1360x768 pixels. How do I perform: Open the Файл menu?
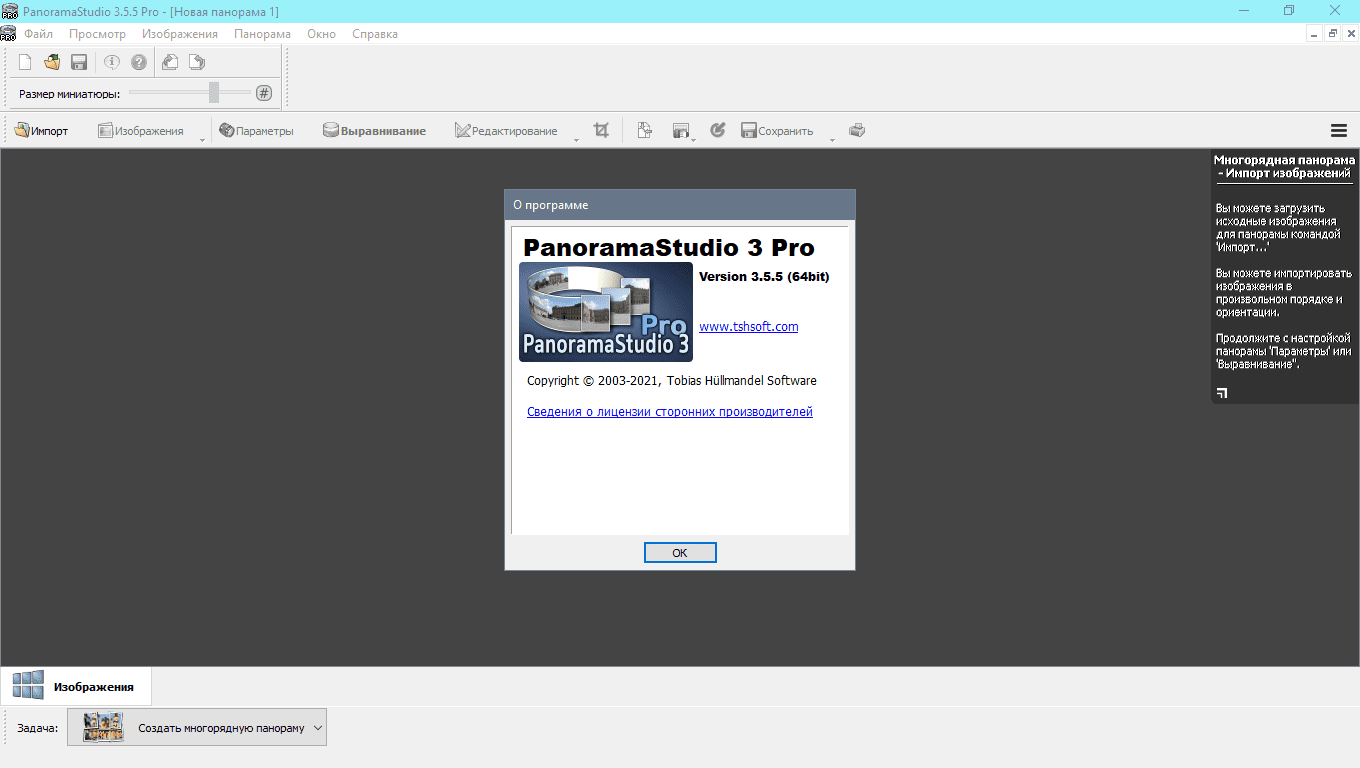tap(39, 34)
